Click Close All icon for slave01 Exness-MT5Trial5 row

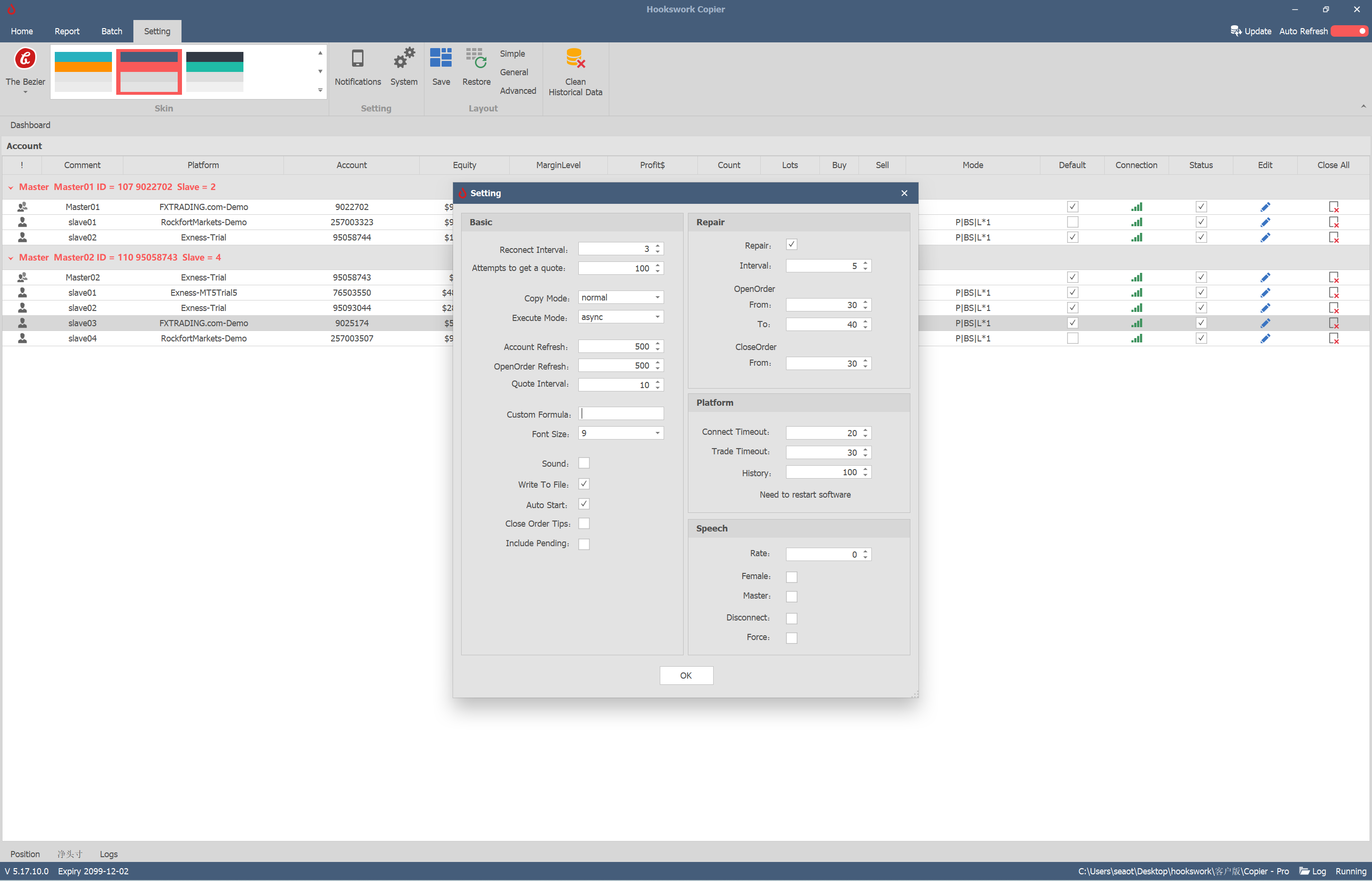click(1334, 293)
